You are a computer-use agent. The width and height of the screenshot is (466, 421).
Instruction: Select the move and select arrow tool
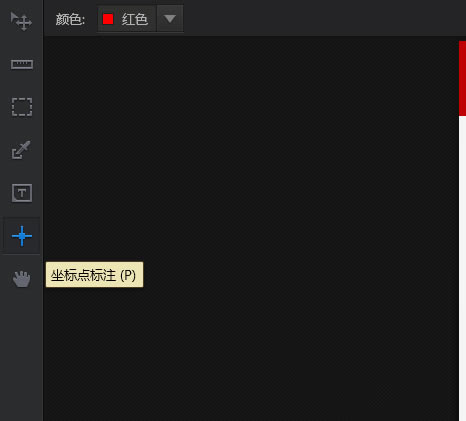tap(21, 21)
